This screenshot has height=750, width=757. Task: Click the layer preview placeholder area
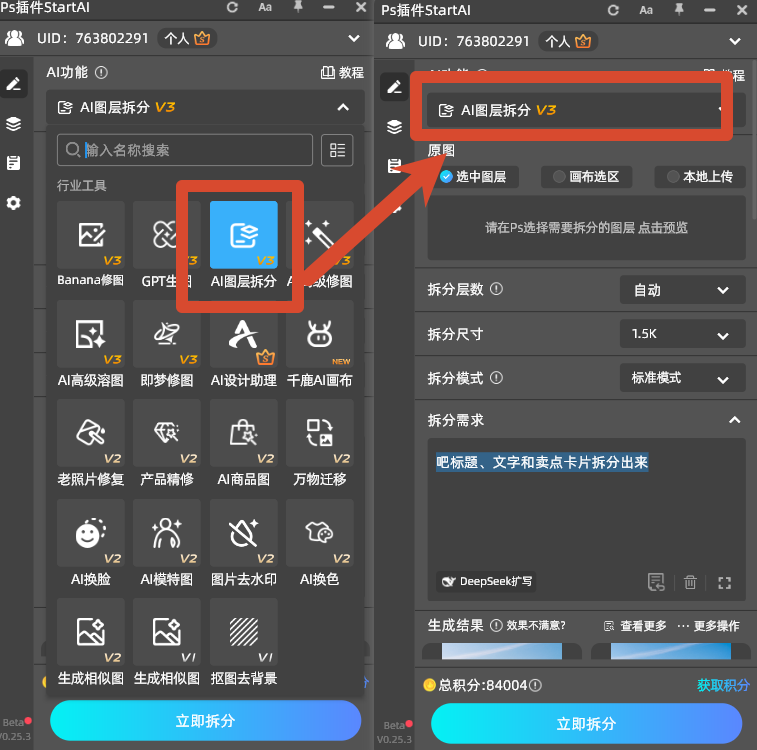tap(587, 228)
